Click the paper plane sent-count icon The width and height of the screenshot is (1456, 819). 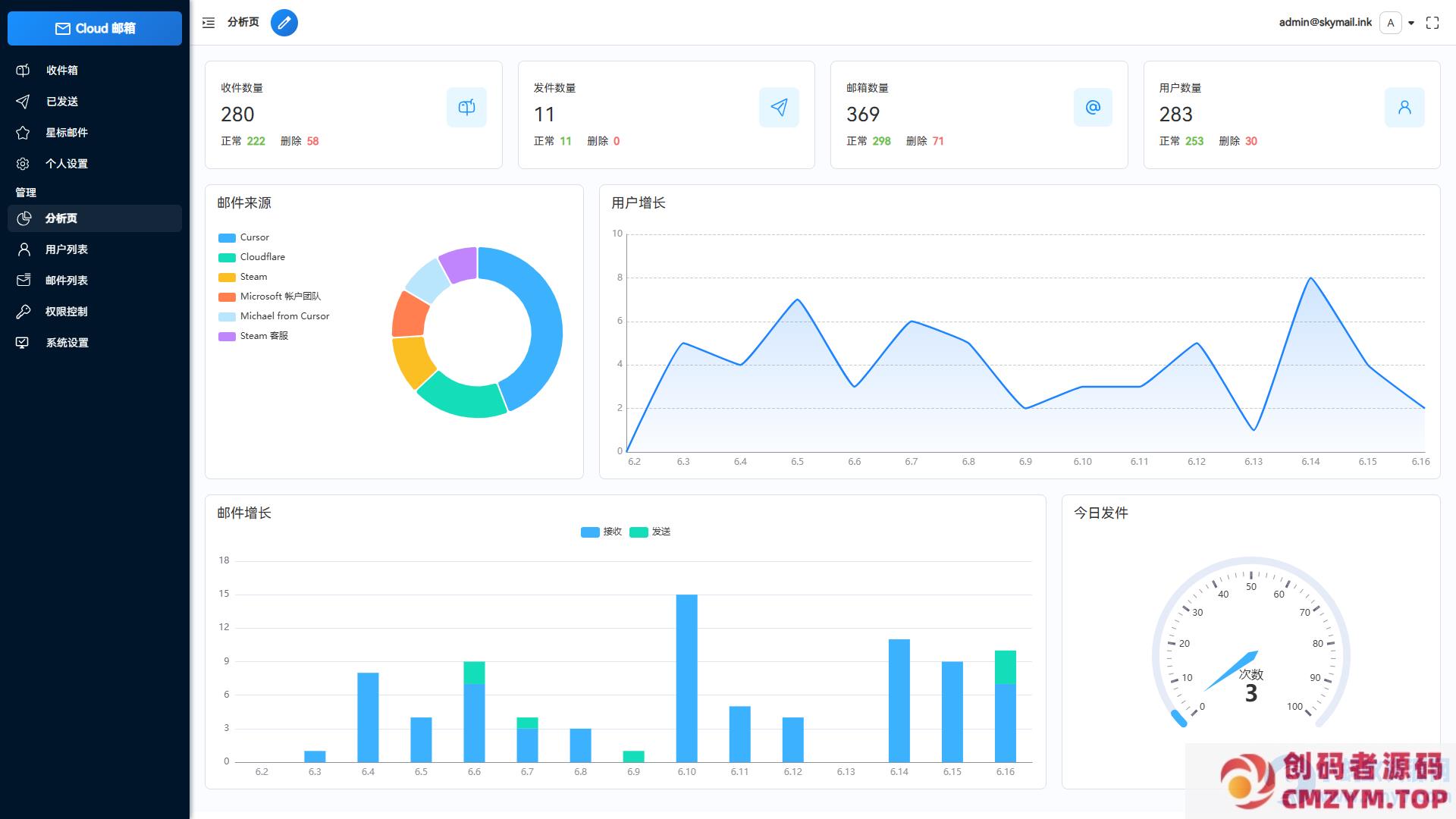(779, 108)
